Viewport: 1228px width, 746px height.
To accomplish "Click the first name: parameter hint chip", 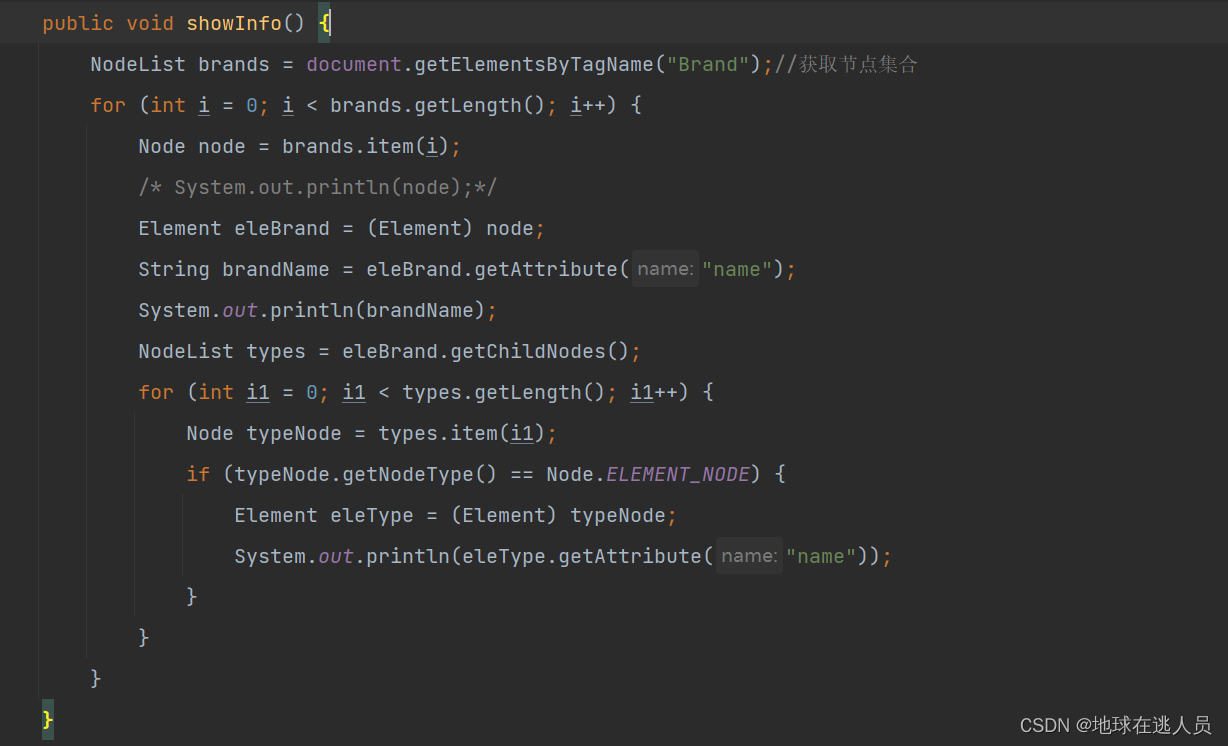I will (664, 268).
